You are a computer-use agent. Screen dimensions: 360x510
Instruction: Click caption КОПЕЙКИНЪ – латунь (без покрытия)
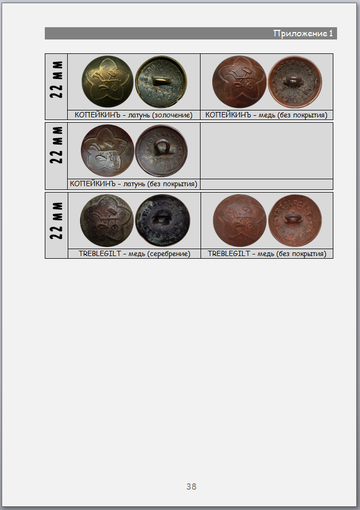[133, 184]
